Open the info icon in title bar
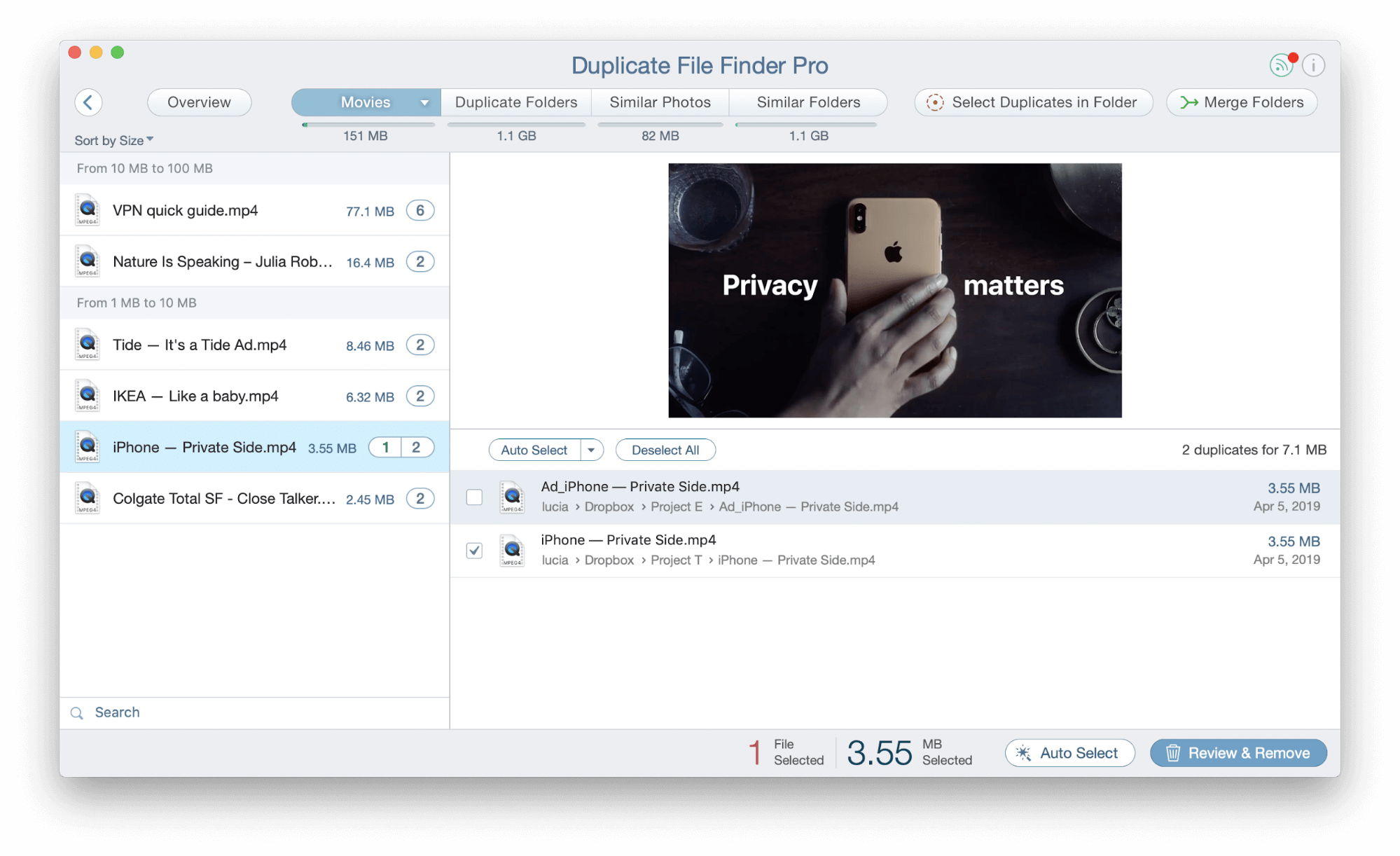The image size is (1400, 856). 1313,66
